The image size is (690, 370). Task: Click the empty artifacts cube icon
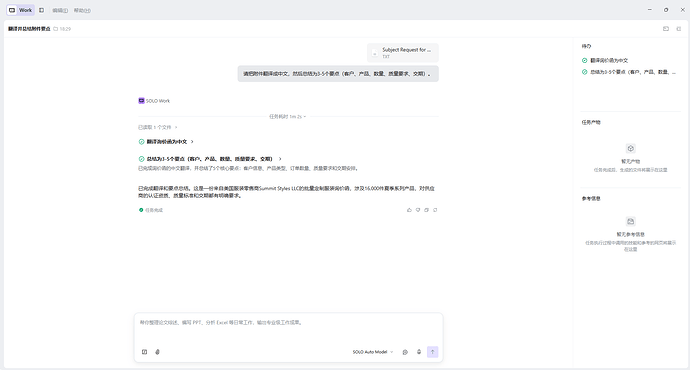631,149
